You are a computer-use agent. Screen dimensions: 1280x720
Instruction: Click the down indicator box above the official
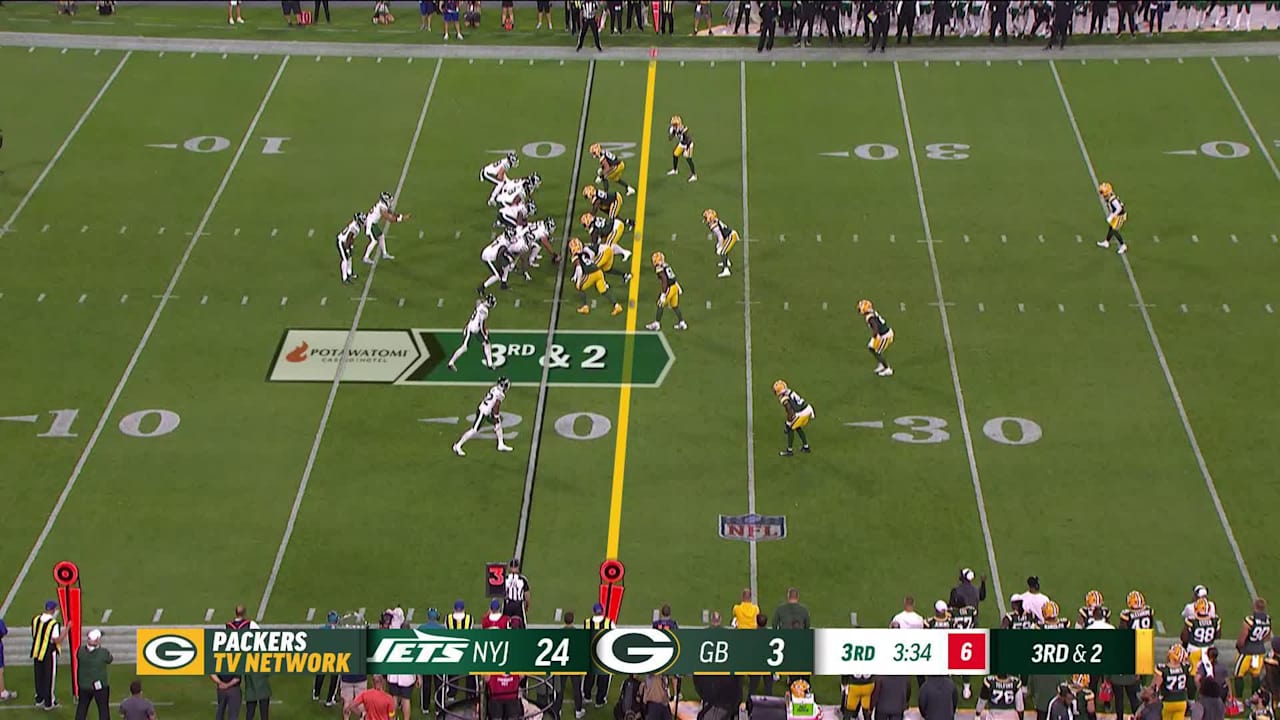click(x=494, y=577)
